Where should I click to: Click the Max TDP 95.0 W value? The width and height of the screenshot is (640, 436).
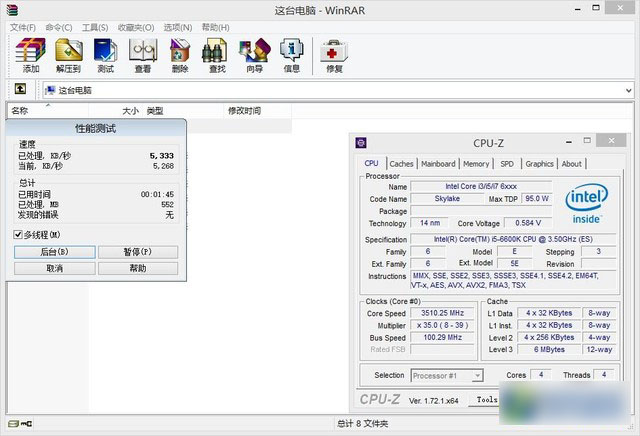click(x=536, y=199)
